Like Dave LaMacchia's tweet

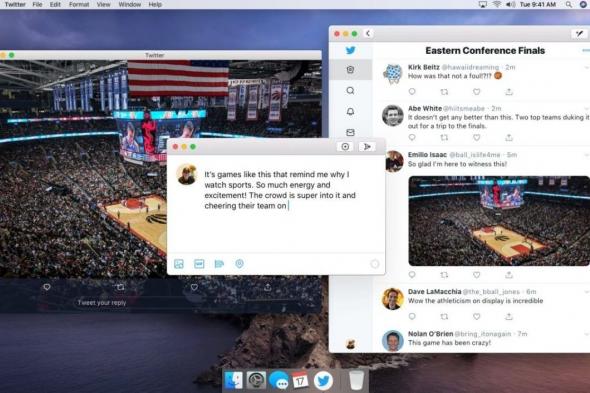[x=477, y=316]
